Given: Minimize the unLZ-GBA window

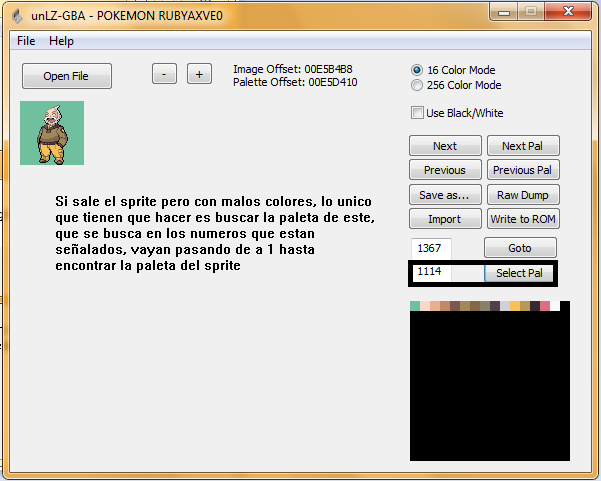Looking at the screenshot, I should pyautogui.click(x=504, y=12).
